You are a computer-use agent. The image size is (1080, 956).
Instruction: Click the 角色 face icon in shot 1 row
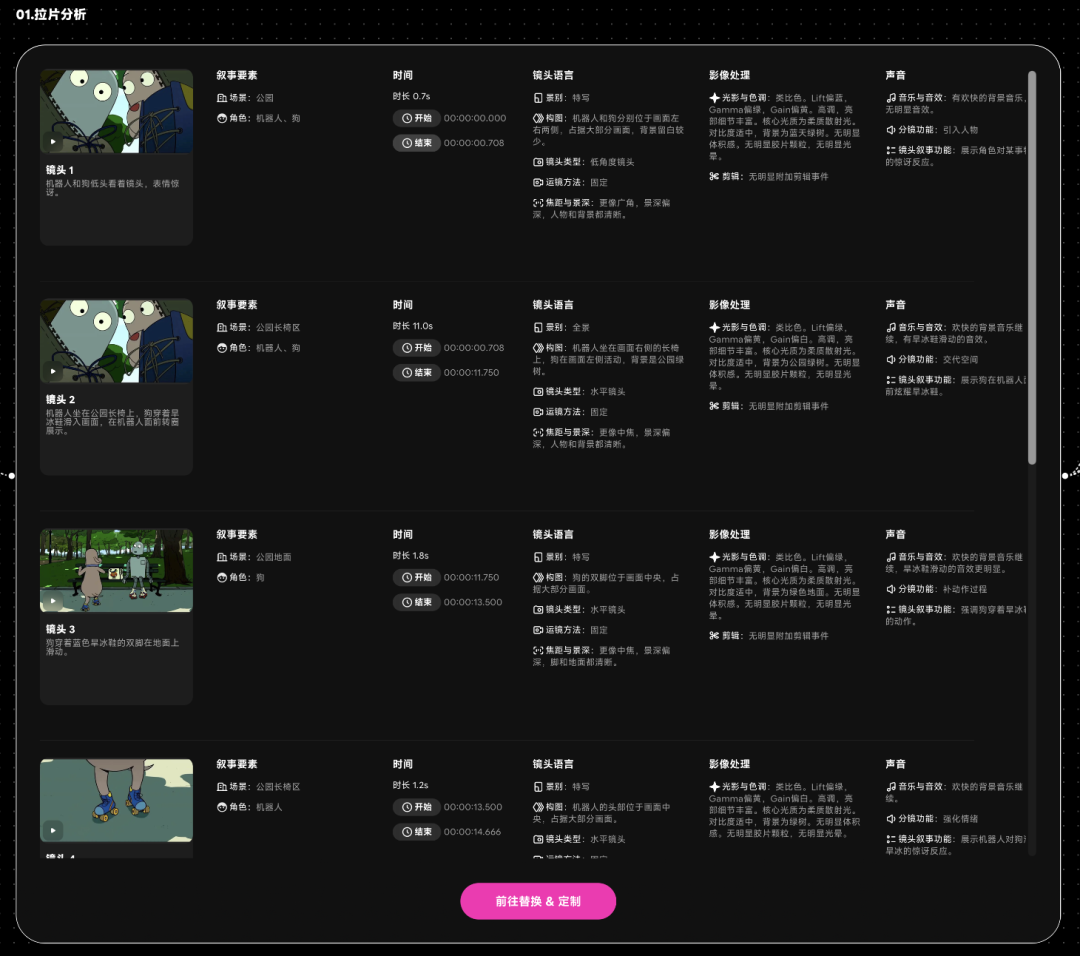(x=222, y=118)
